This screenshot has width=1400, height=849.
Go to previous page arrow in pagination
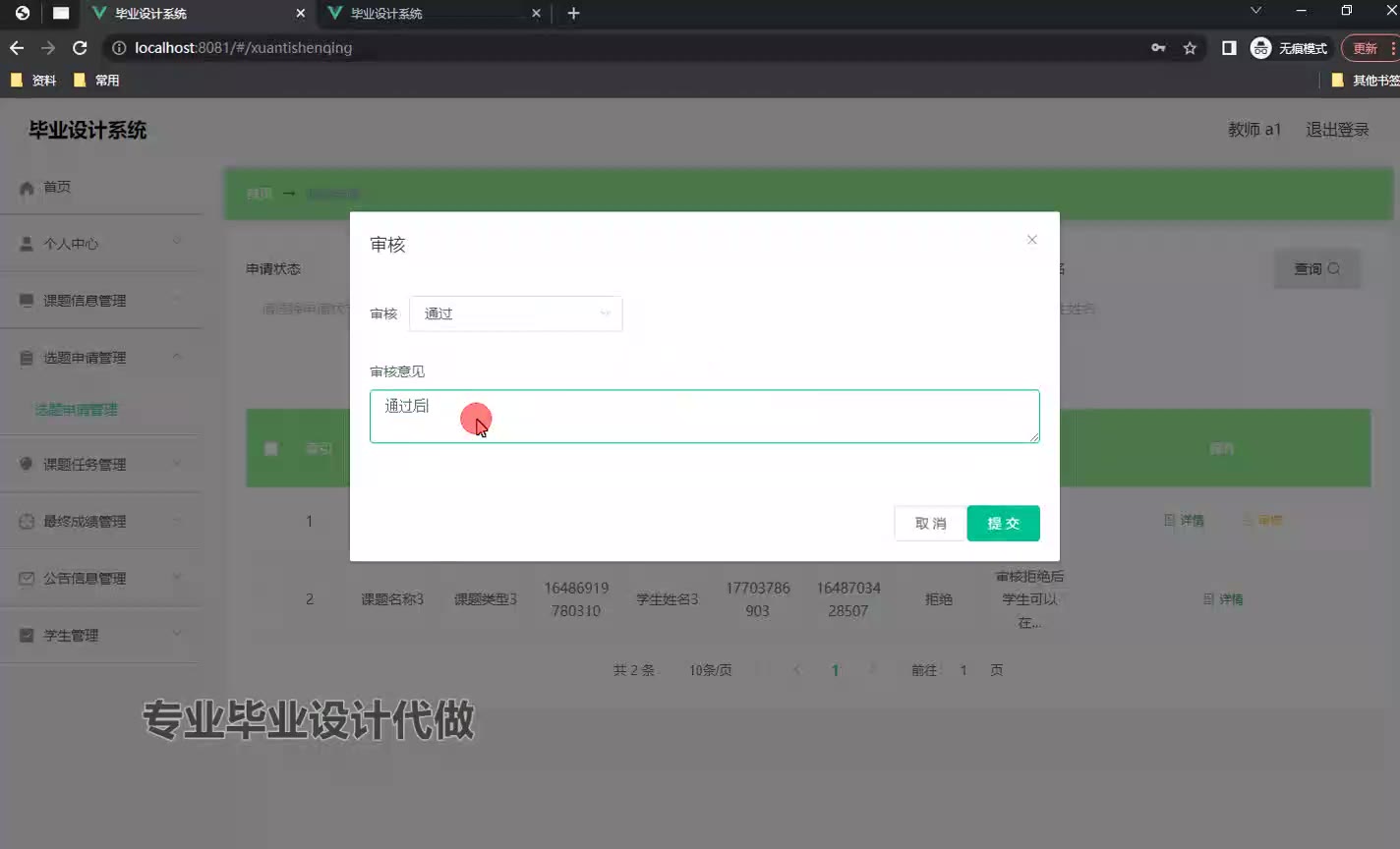coord(796,670)
